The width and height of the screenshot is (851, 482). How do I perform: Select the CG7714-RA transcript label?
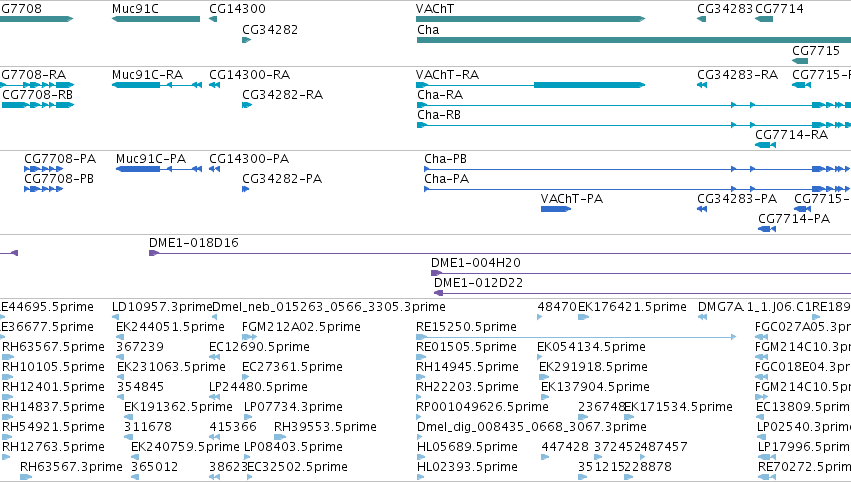pyautogui.click(x=791, y=135)
